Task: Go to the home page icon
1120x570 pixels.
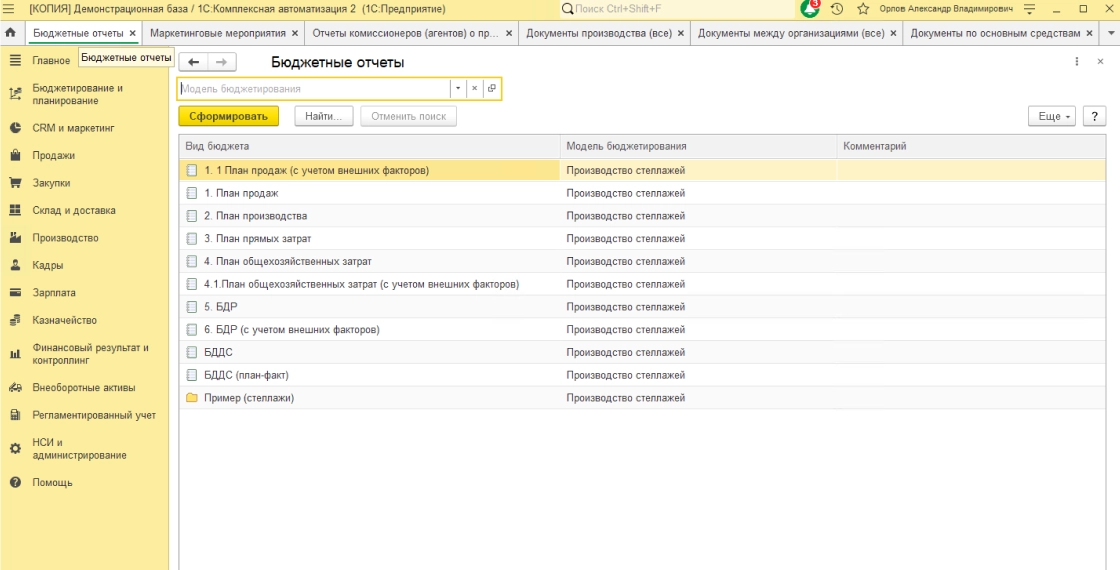Action: pyautogui.click(x=10, y=33)
